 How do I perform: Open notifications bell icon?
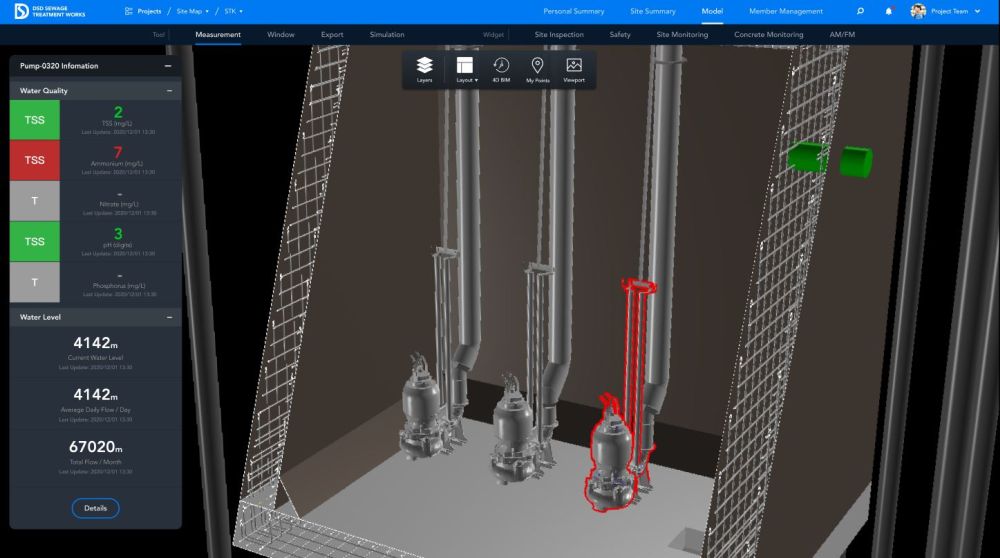pos(889,12)
